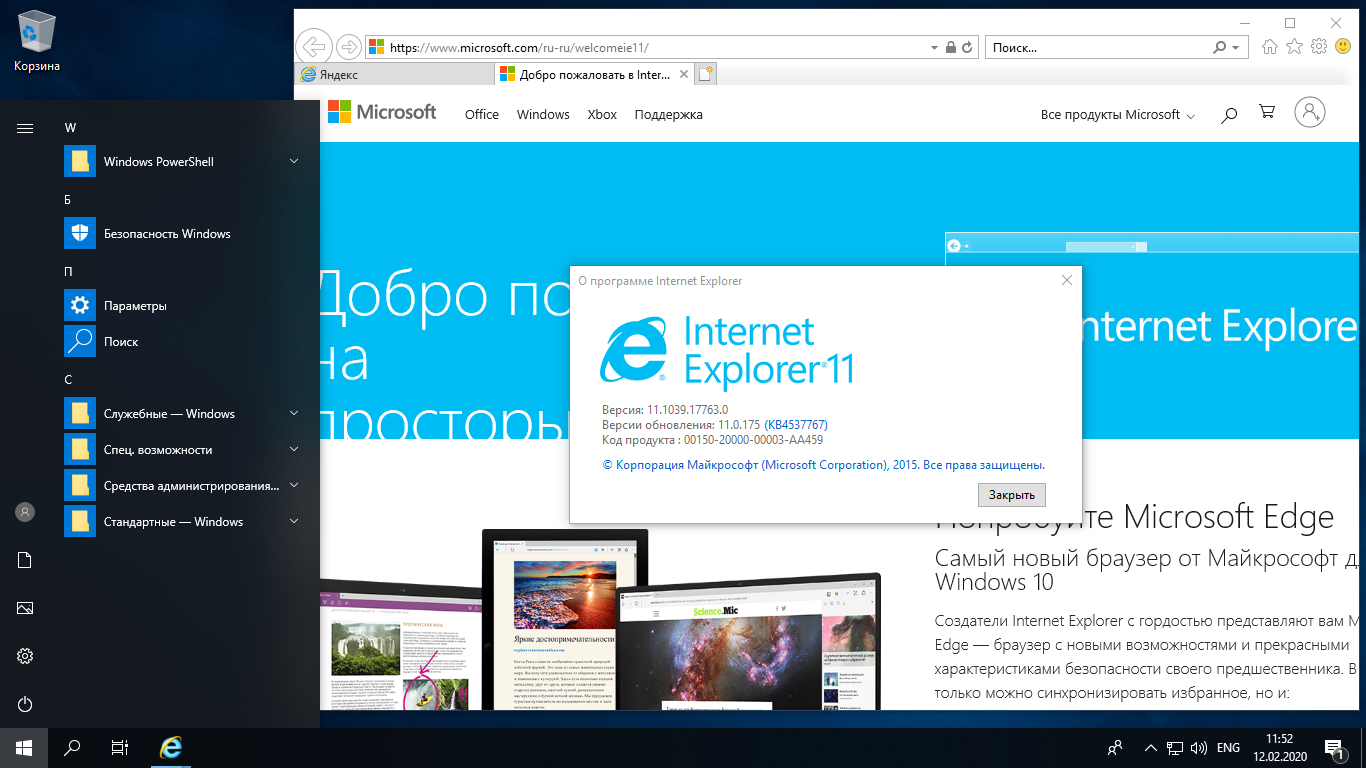1366x768 pixels.
Task: Expand Спец. возможности folder
Action: pos(294,449)
